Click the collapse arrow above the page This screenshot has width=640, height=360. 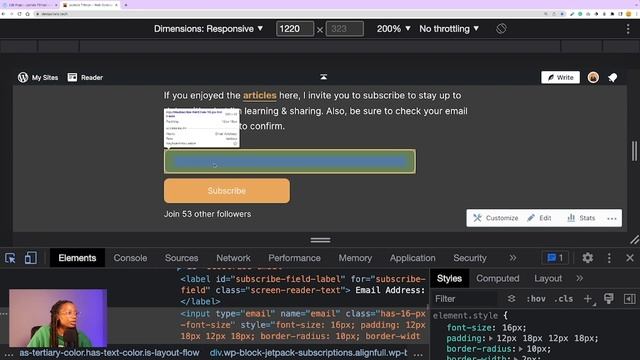click(x=323, y=77)
